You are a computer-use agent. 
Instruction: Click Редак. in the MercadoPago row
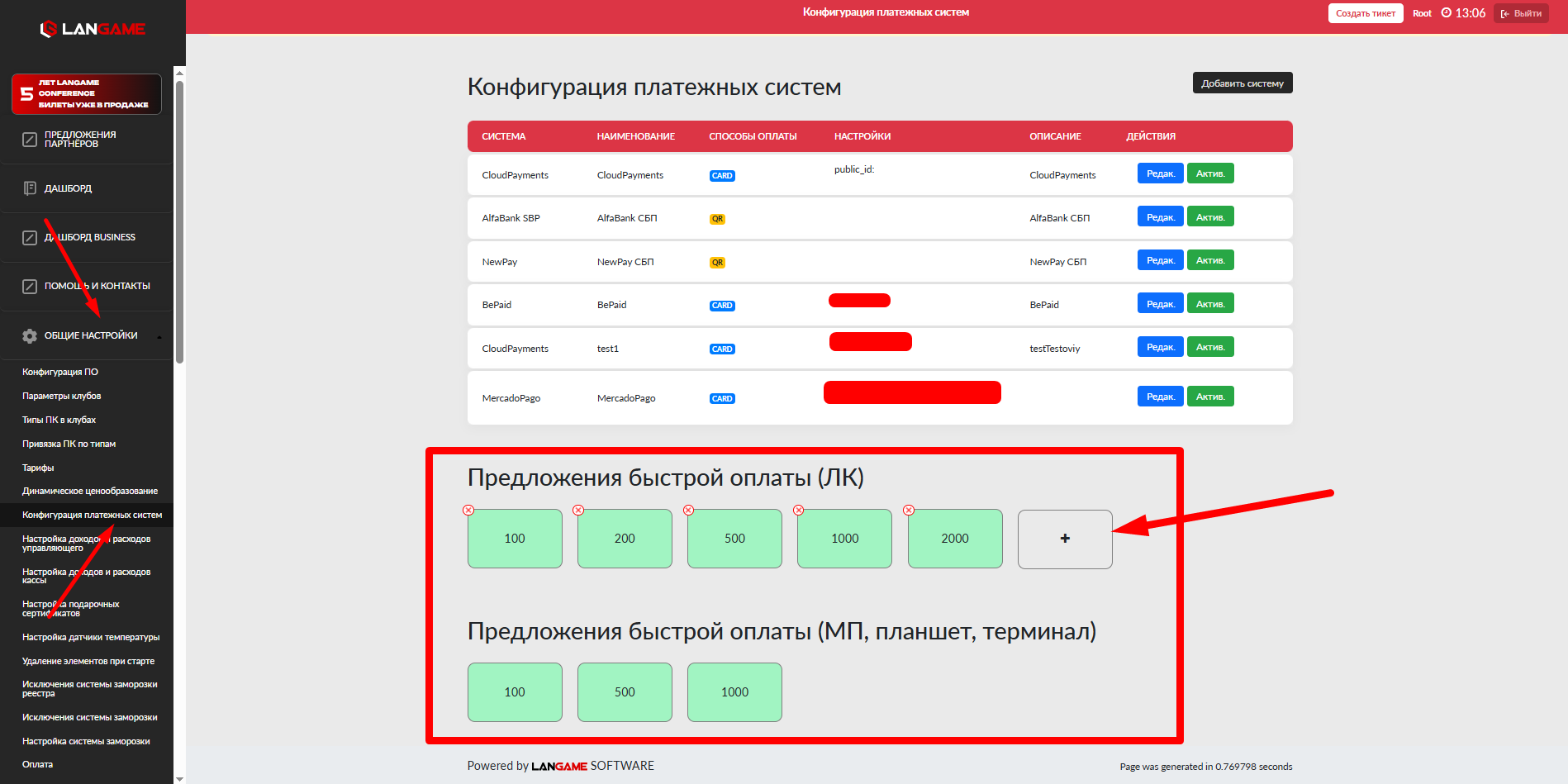[1161, 397]
